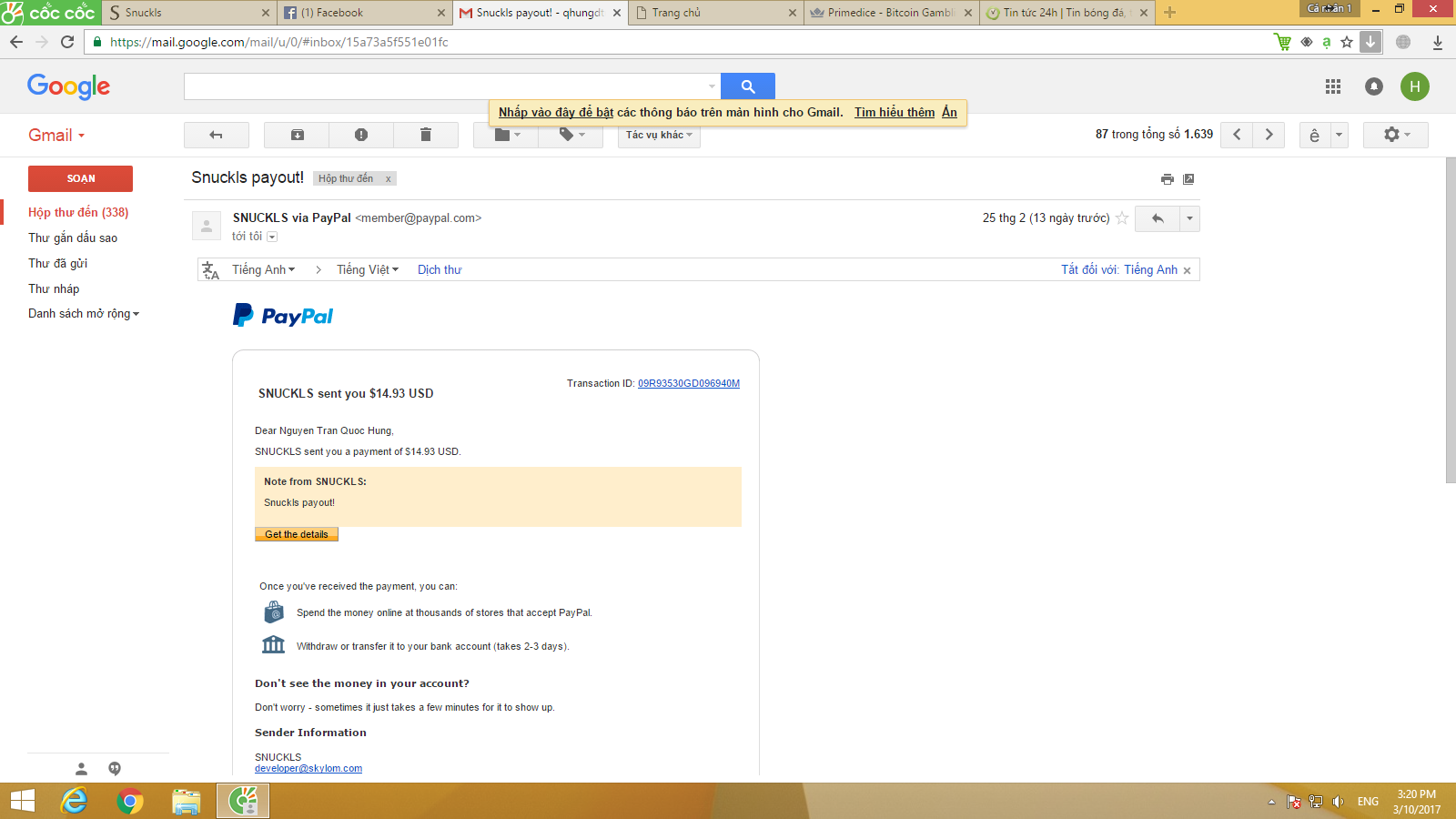This screenshot has height=819, width=1456.
Task: Open Google Chrome from the taskbar
Action: coord(130,801)
